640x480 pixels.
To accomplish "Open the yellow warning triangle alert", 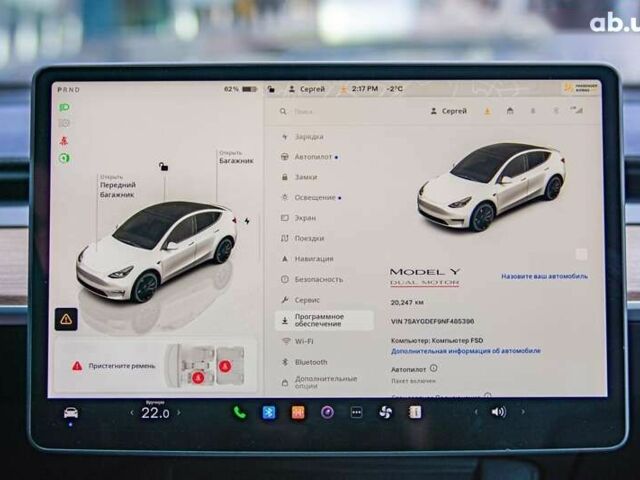I will click(x=66, y=319).
